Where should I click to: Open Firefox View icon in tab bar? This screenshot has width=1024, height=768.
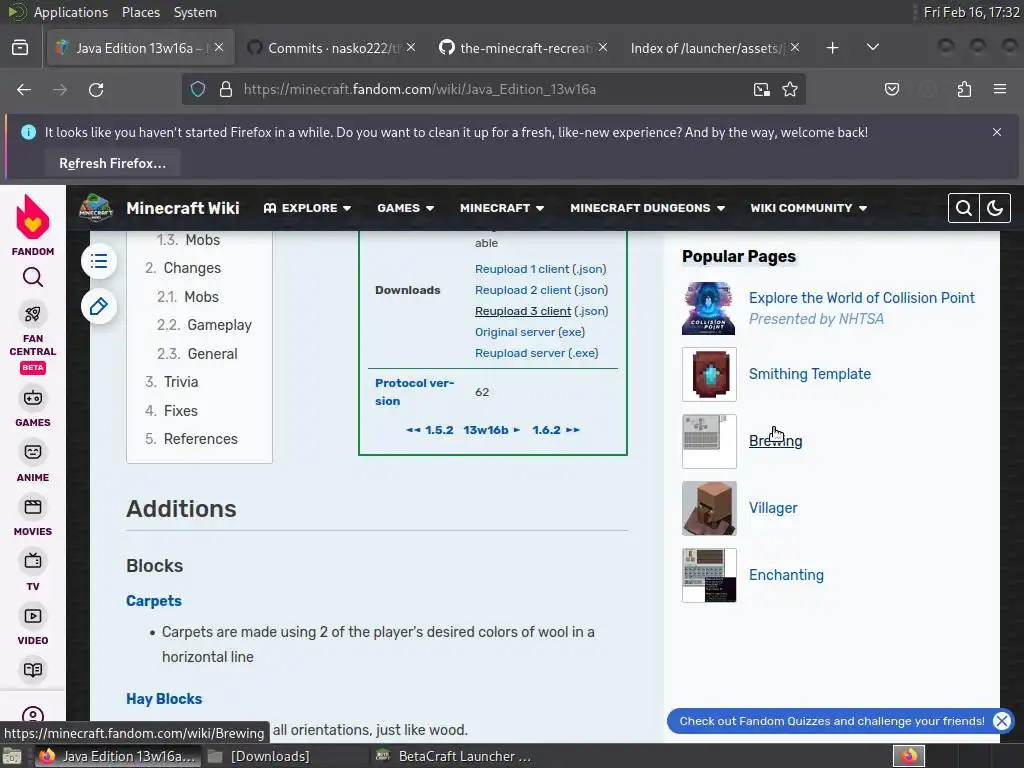(x=20, y=48)
